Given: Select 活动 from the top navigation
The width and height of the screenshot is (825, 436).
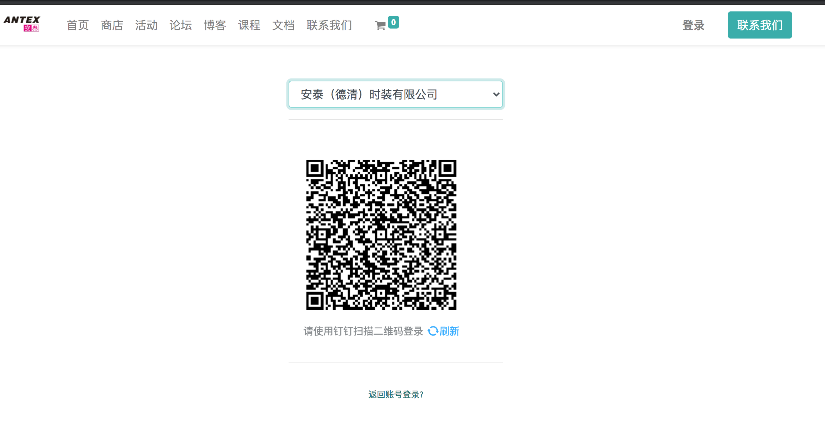Looking at the screenshot, I should [x=146, y=26].
